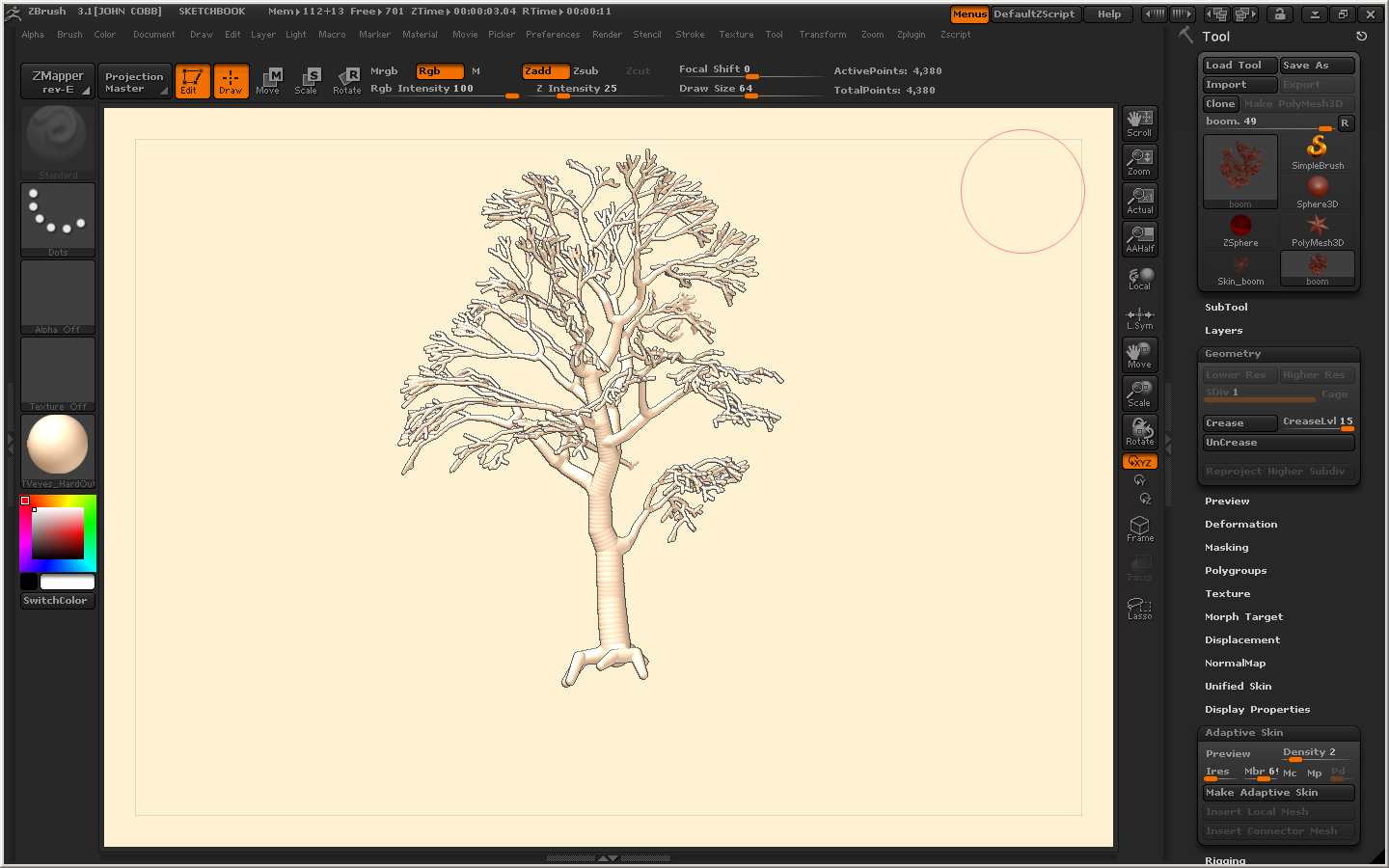The image size is (1389, 868).
Task: Expand the Masking subpalette
Action: click(1226, 548)
